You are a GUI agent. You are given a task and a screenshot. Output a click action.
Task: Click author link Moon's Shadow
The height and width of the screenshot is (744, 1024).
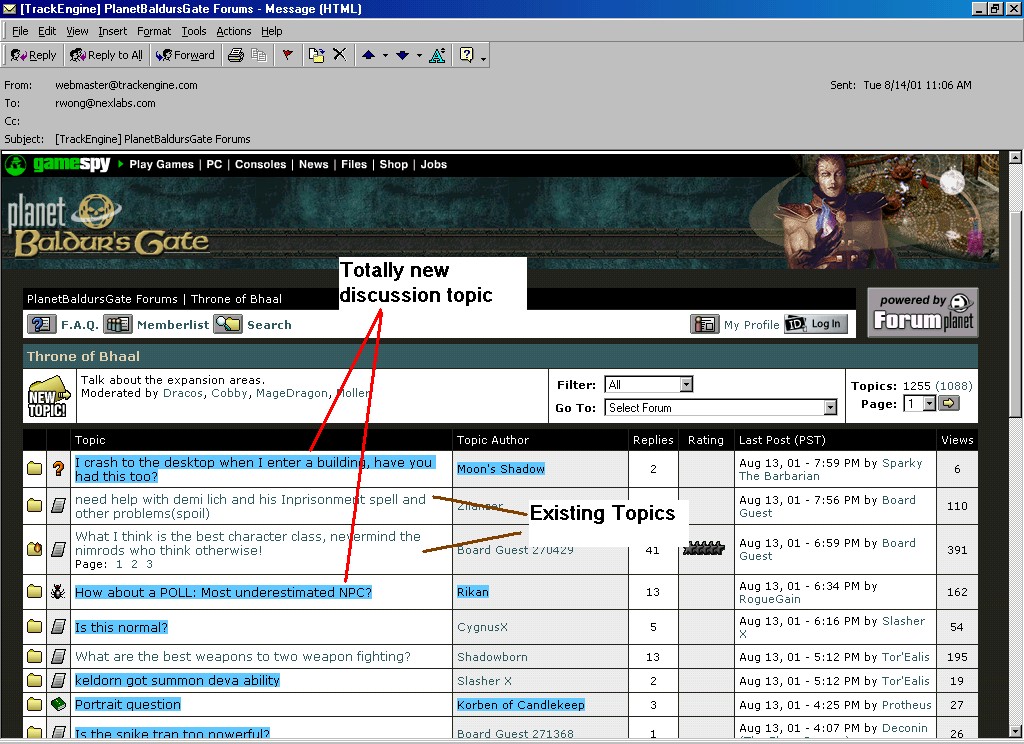tap(501, 469)
